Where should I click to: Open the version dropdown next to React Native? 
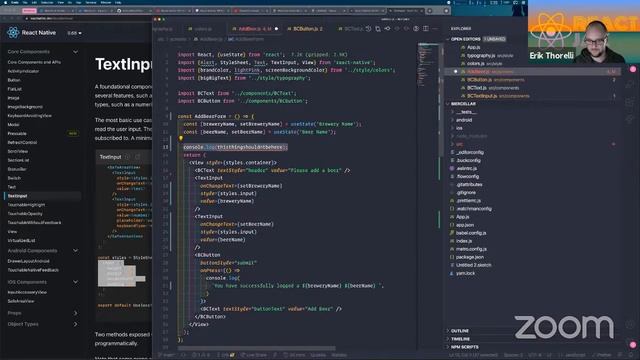(74, 33)
